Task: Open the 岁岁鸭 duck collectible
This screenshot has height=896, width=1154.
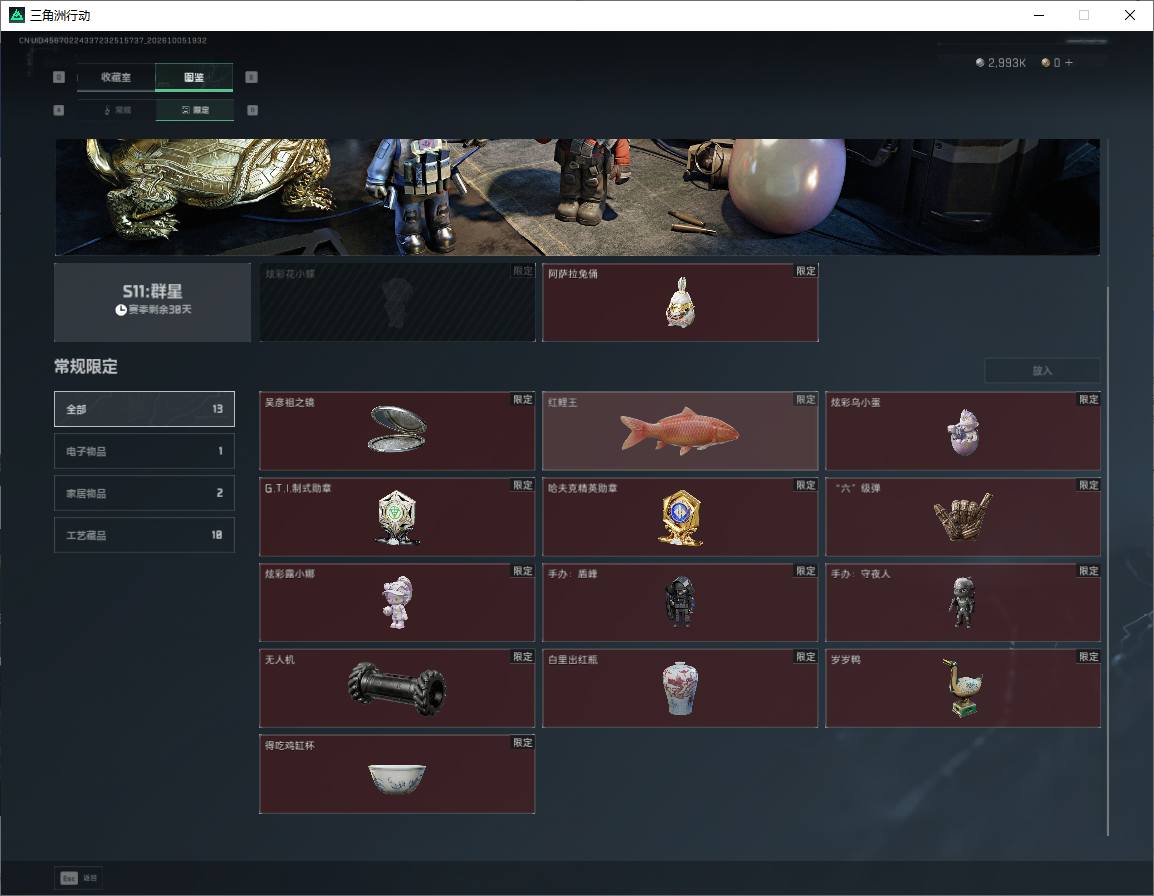Action: pos(963,688)
